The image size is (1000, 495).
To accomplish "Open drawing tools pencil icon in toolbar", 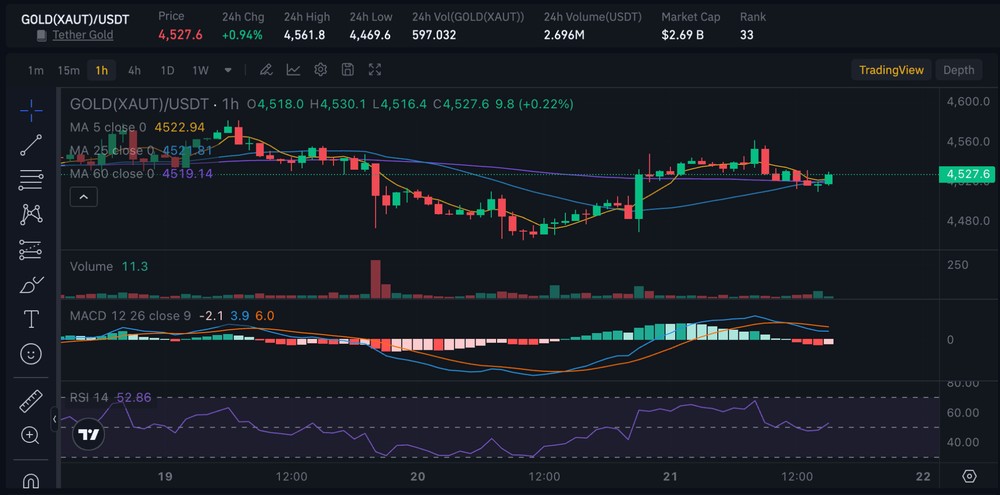I will click(x=266, y=70).
